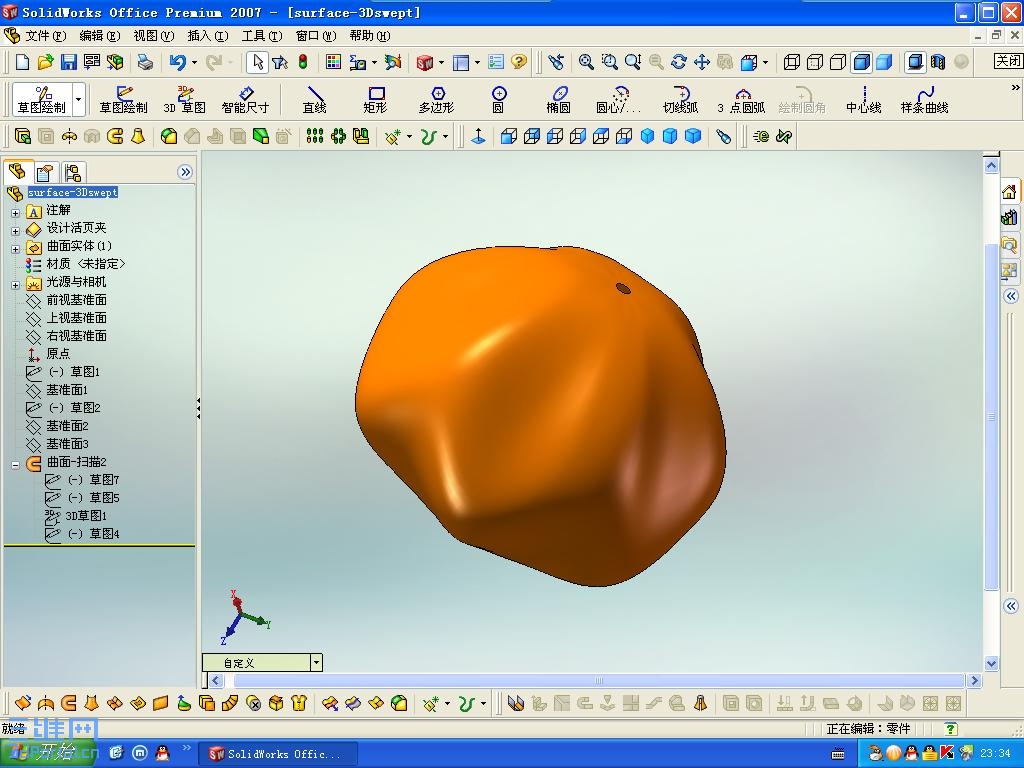
Task: Open the 插入(I) menu
Action: (x=208, y=35)
